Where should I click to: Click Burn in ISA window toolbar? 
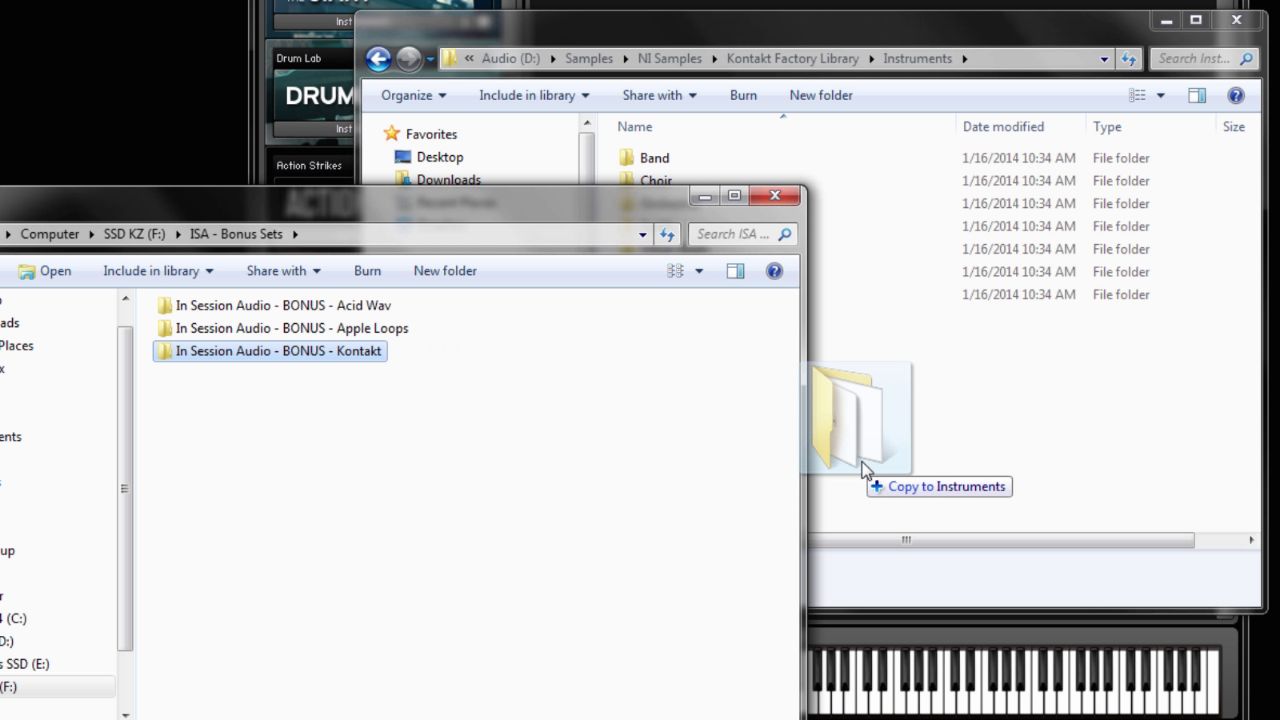pos(367,271)
